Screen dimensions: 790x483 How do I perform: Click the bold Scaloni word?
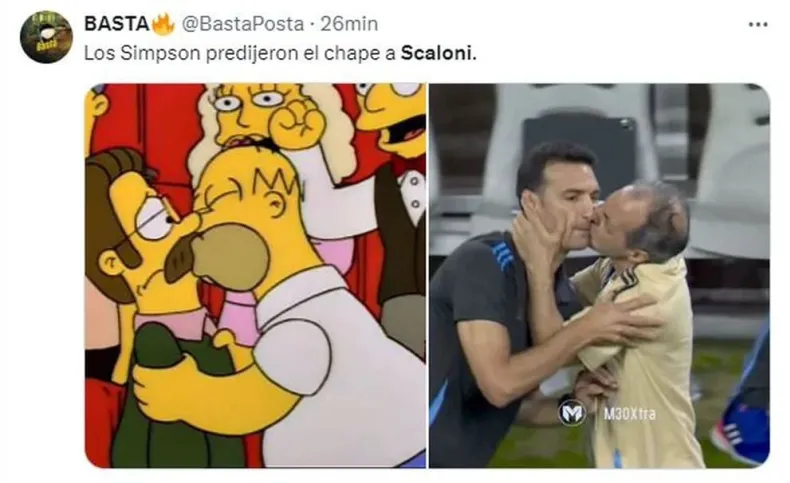click(x=438, y=53)
